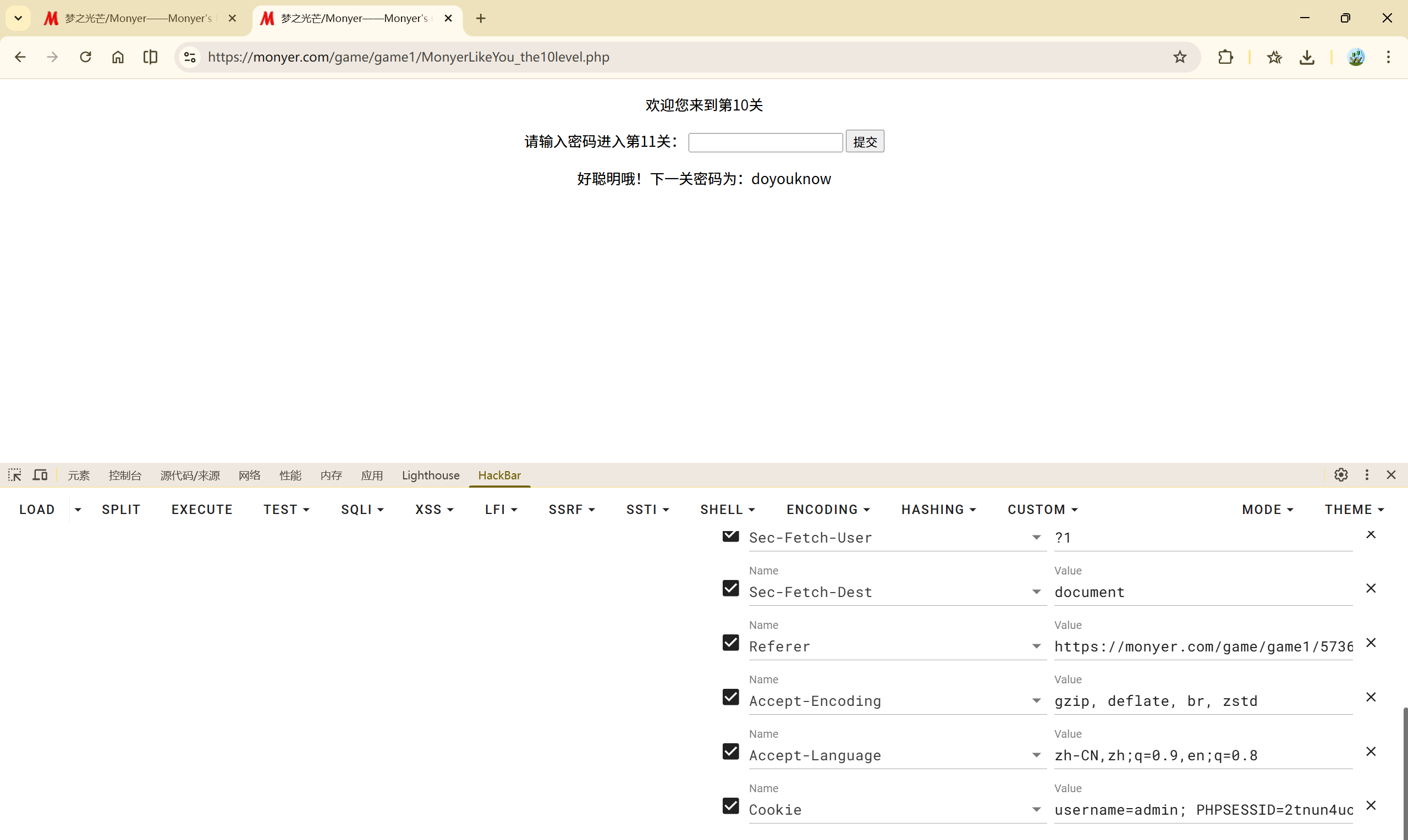Screen dimensions: 1408x840
Task: Open DevTools settings gear
Action: 1341,475
